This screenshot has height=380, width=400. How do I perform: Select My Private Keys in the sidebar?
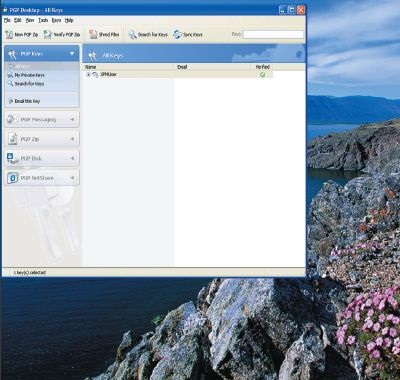click(29, 75)
